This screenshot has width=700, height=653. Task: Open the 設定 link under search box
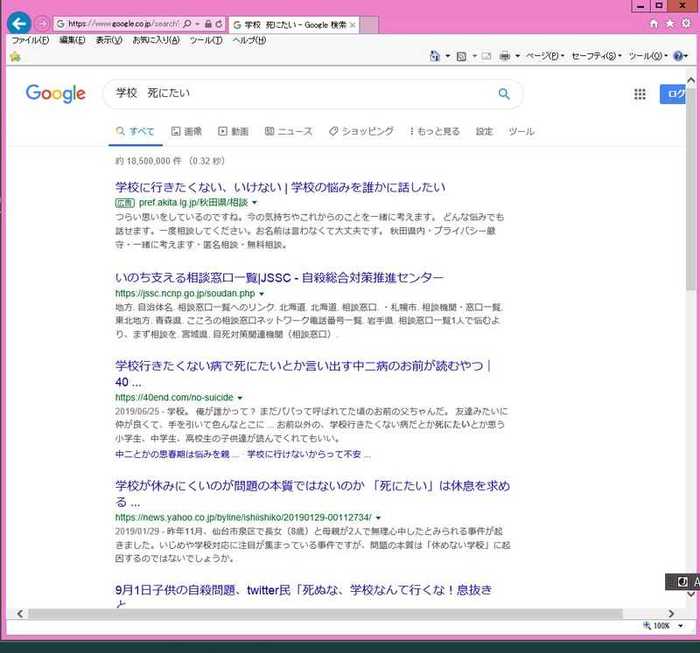[x=484, y=131]
